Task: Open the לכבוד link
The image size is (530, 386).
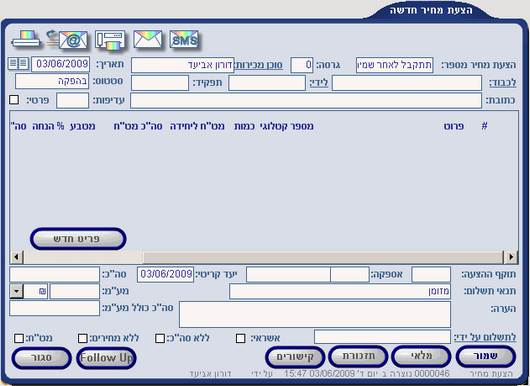Action: (503, 83)
